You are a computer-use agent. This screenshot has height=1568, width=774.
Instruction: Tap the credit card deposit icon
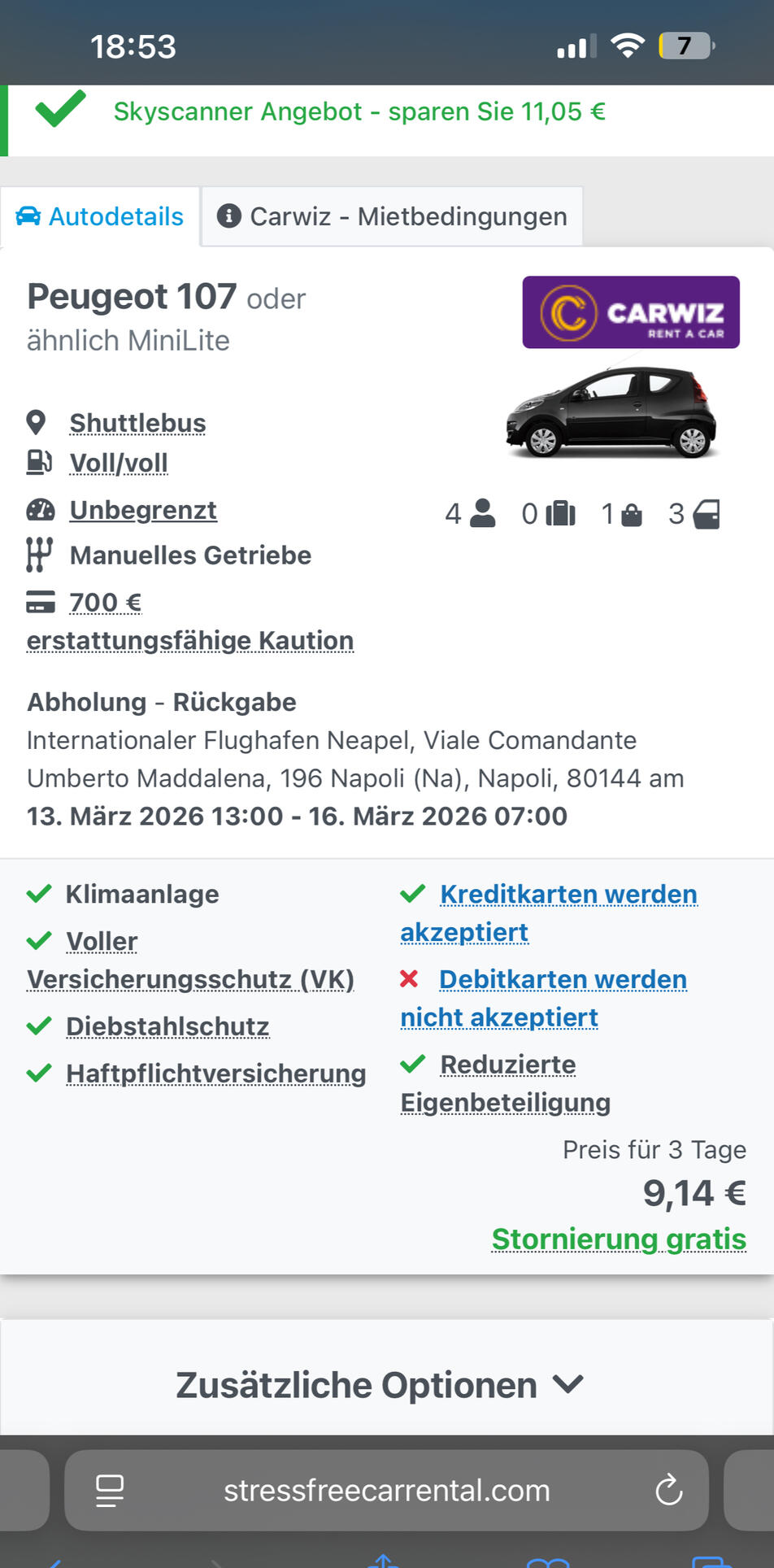41,602
